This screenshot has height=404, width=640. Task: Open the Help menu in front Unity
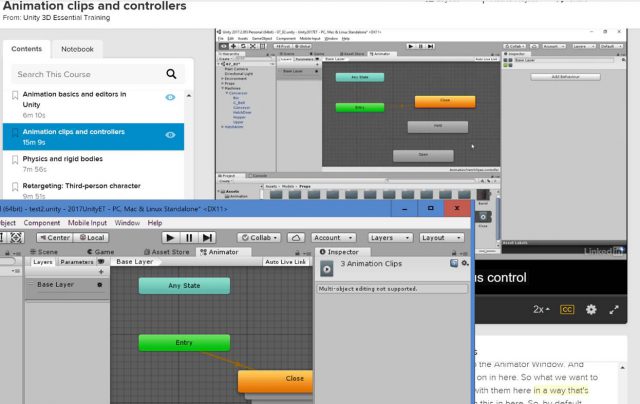tap(155, 223)
